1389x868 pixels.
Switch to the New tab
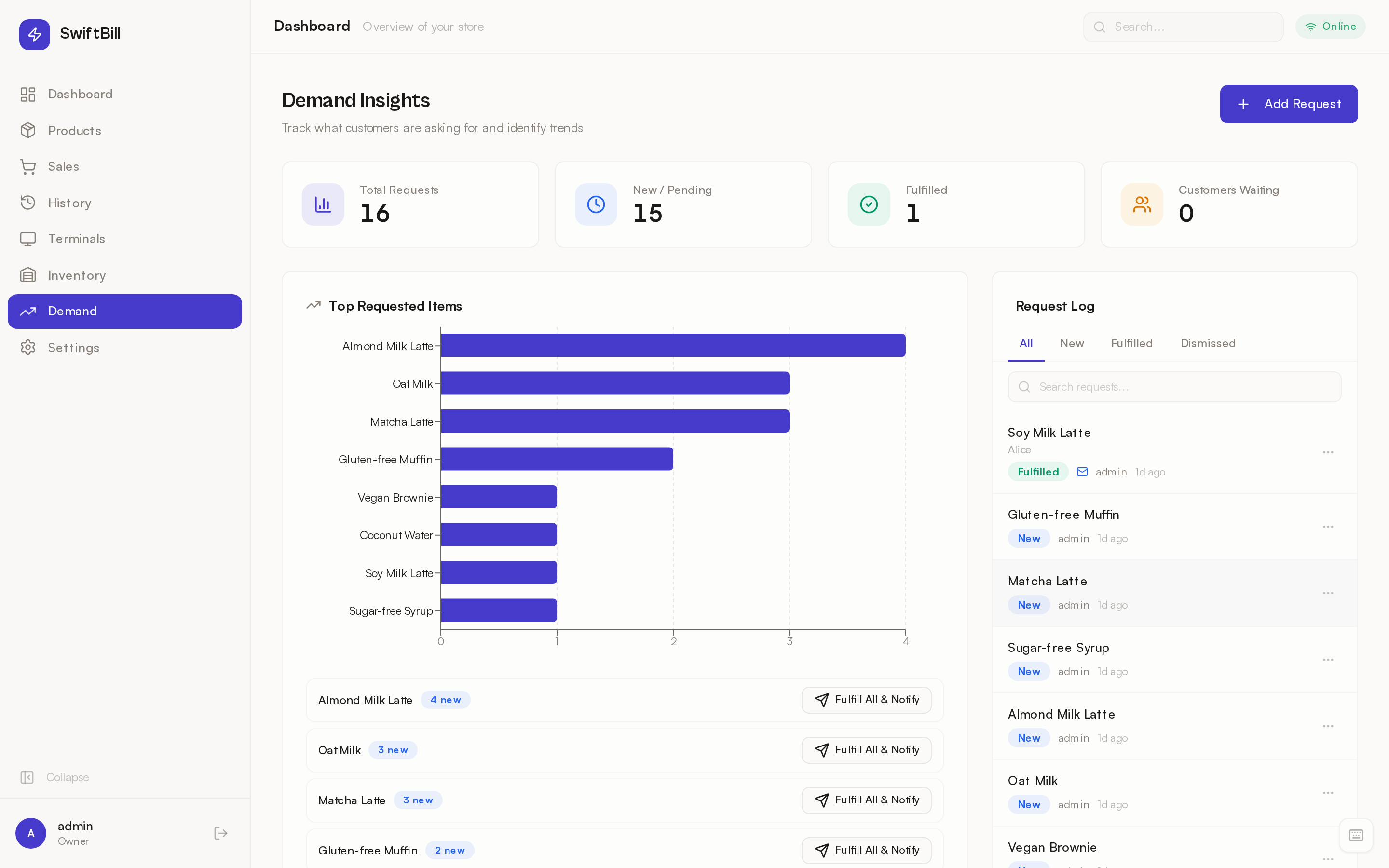[1072, 343]
